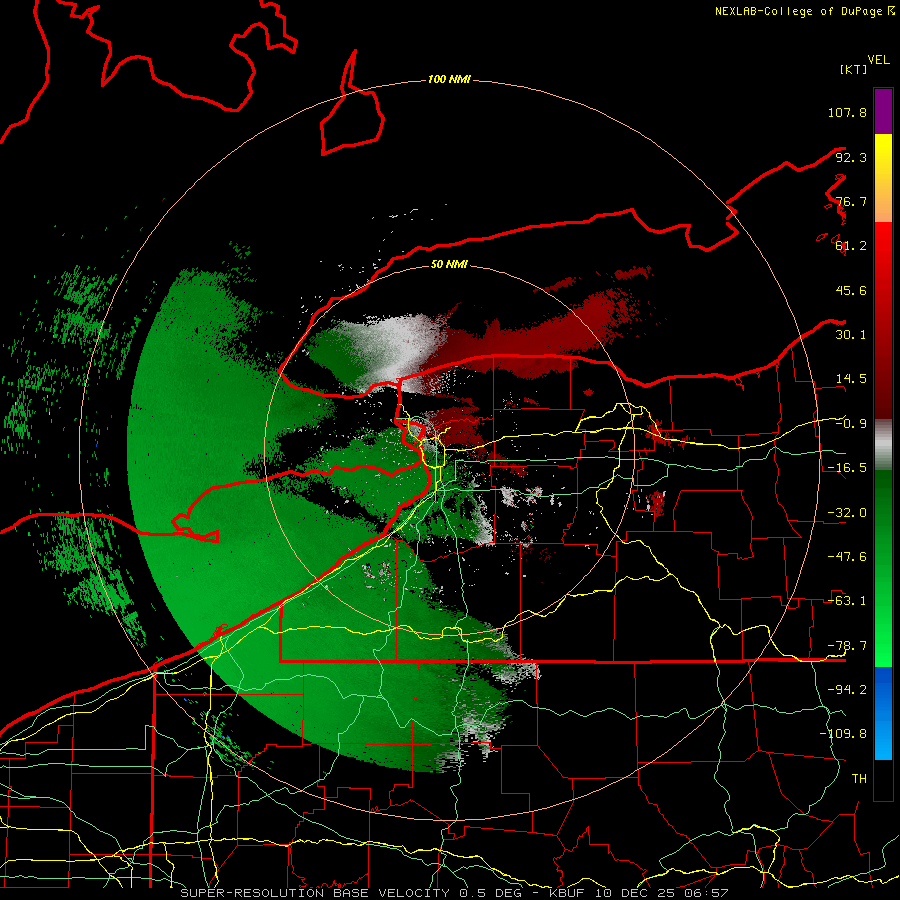Click the 92.3 velocity scale value

click(851, 157)
